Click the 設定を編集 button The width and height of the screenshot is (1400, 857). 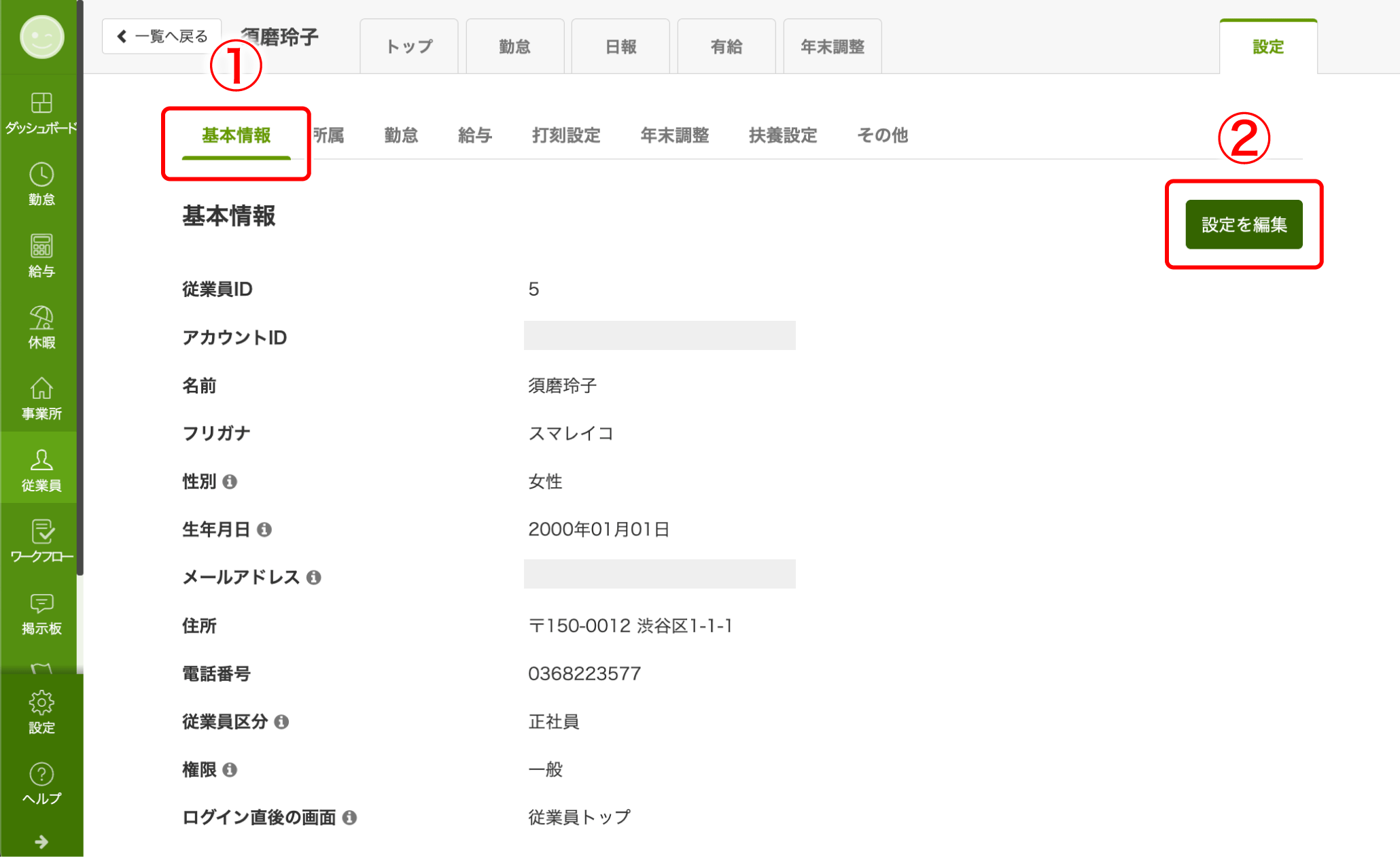click(1243, 224)
